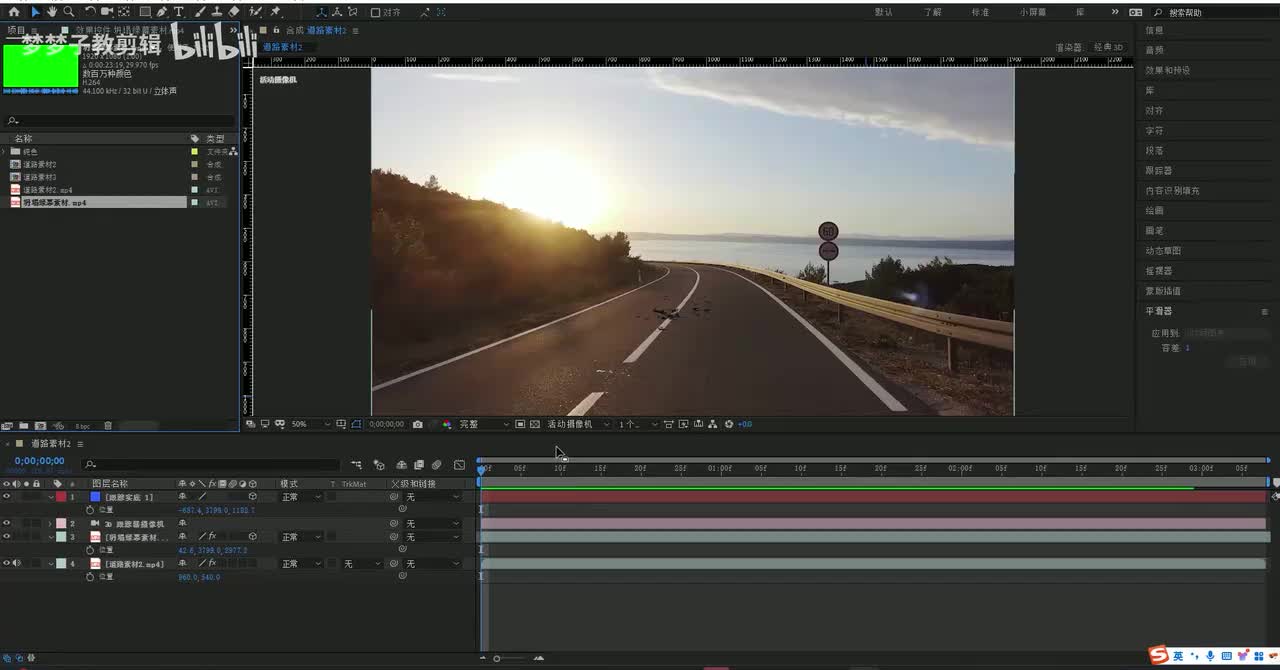Screen dimensions: 1280x670
Task: Open the 信息 panel
Action: tap(1154, 30)
